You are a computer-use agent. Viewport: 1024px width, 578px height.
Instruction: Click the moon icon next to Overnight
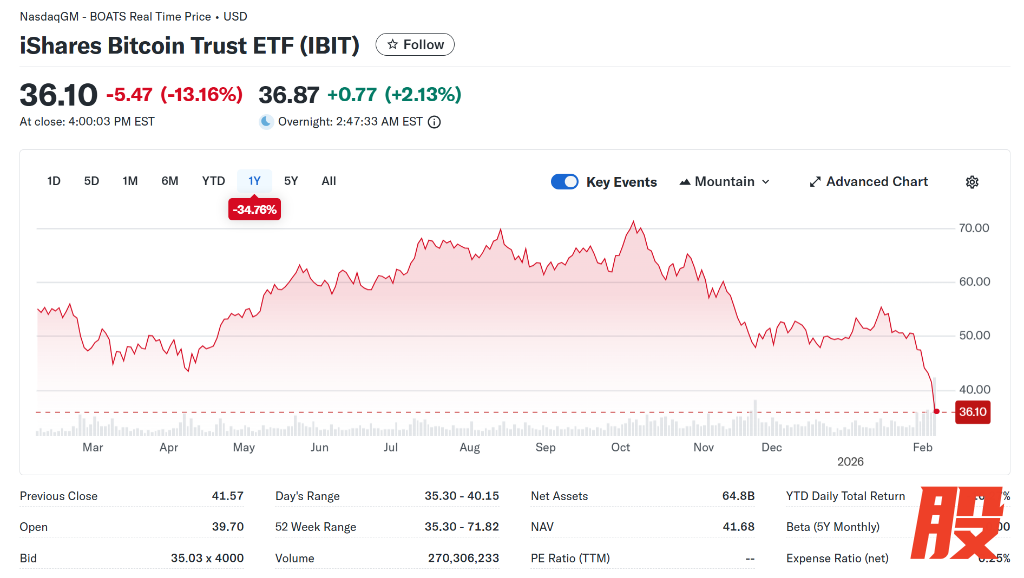(266, 122)
